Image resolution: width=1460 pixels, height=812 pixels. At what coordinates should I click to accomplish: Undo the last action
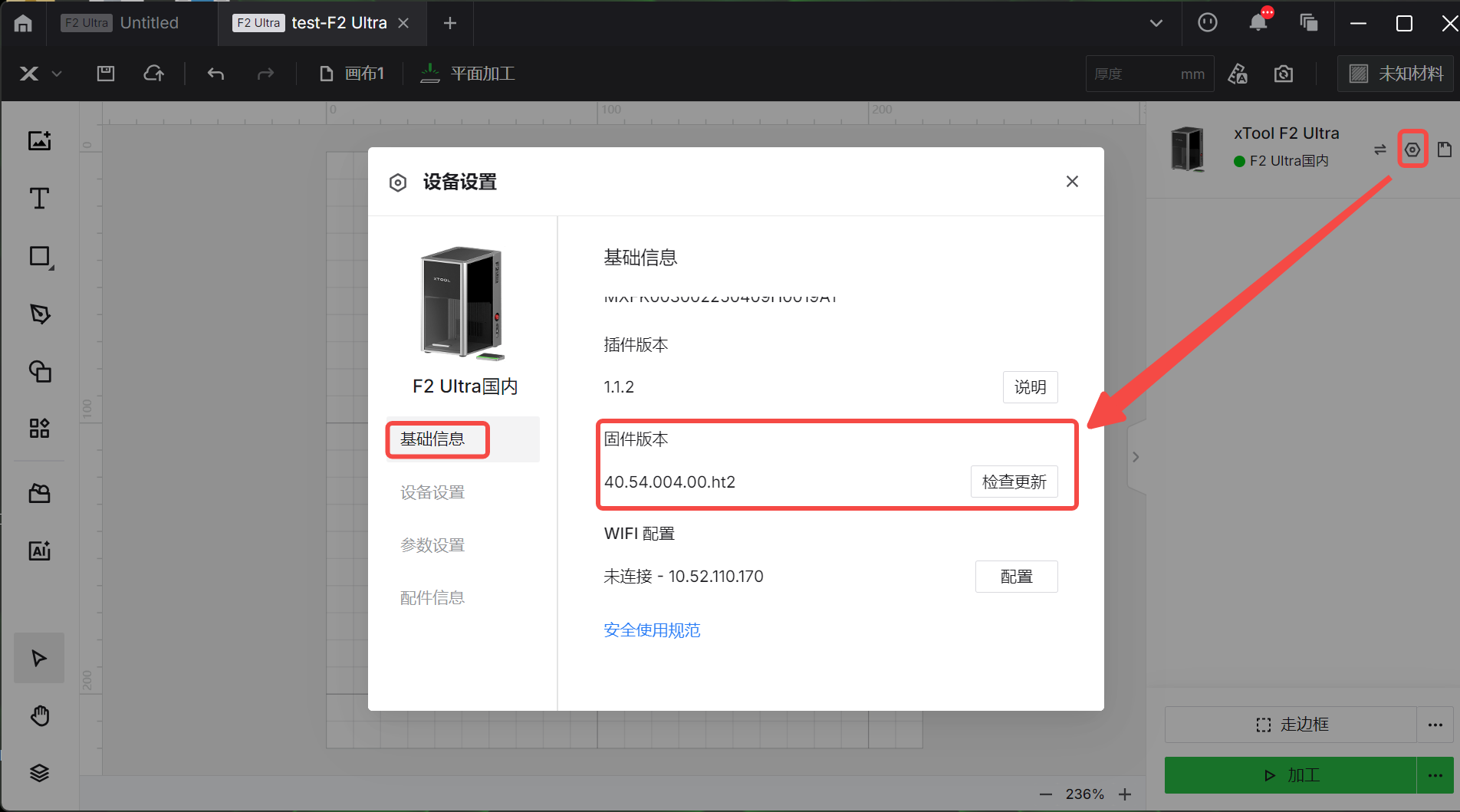[x=215, y=74]
